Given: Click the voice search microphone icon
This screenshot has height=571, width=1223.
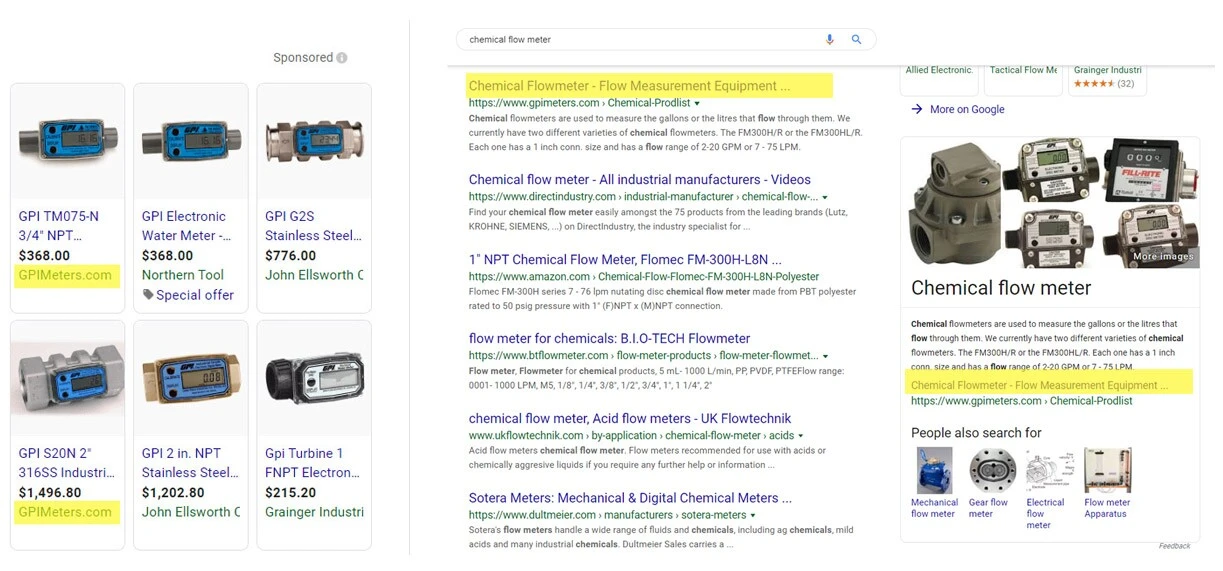Looking at the screenshot, I should click(x=829, y=40).
